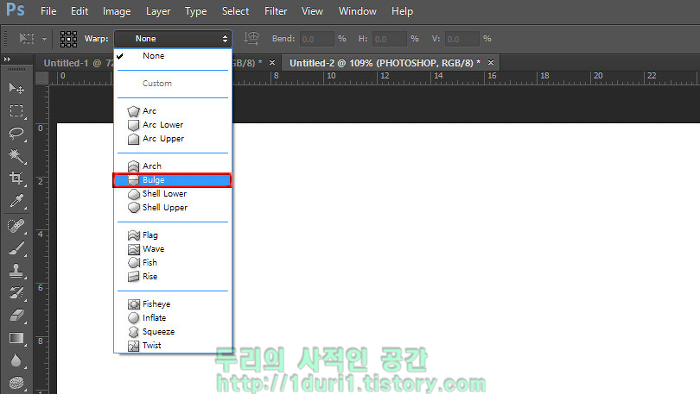Viewport: 700px width, 394px height.
Task: Open the Type menu
Action: [x=196, y=11]
